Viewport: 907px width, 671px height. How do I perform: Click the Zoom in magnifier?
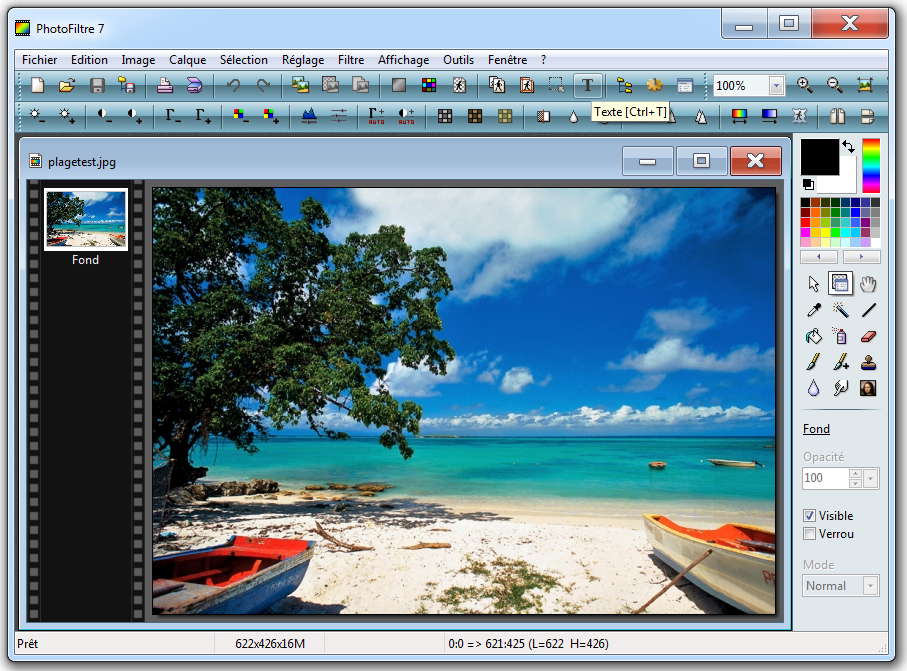pos(805,86)
